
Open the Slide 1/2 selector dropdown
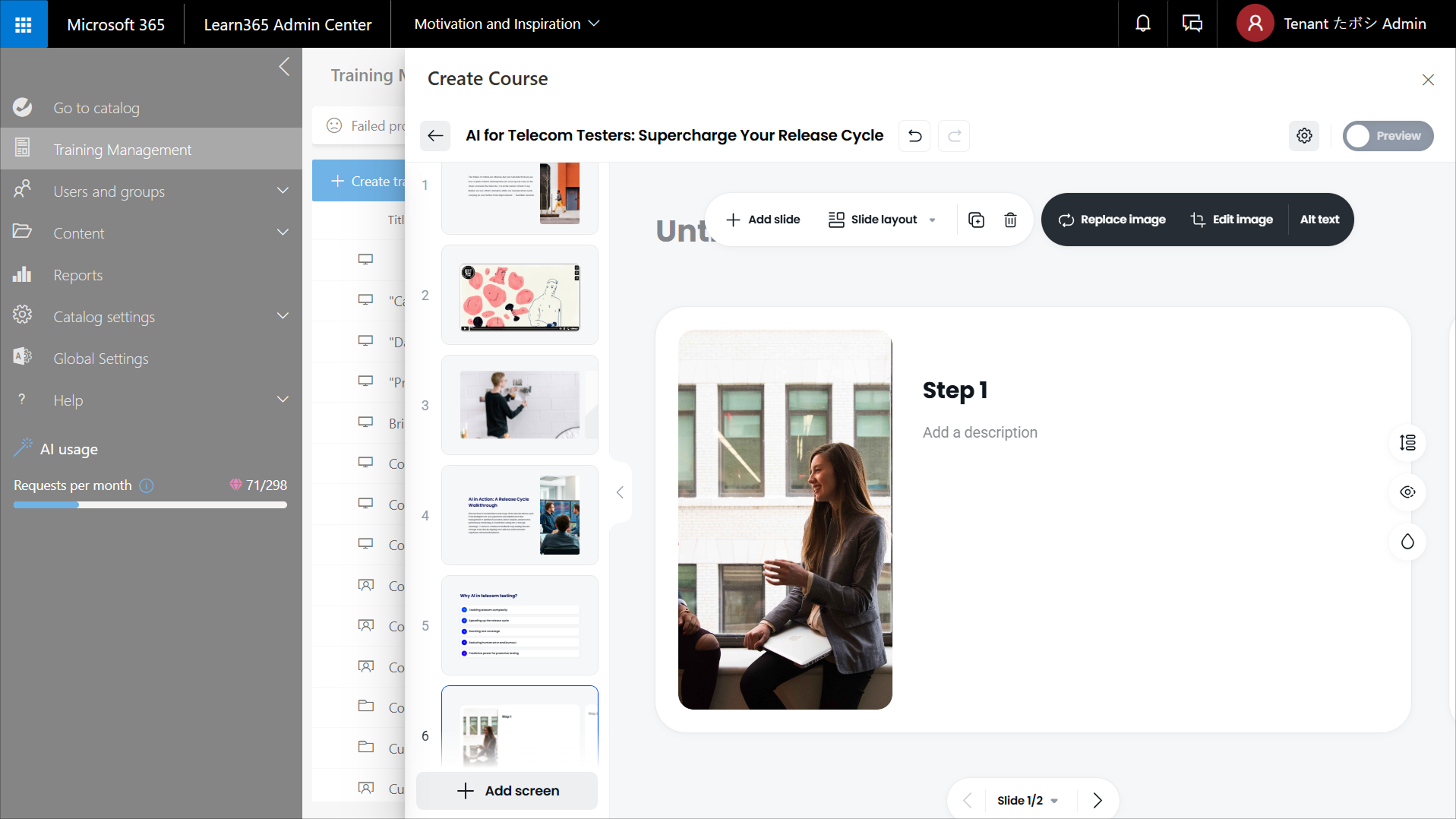point(1027,800)
